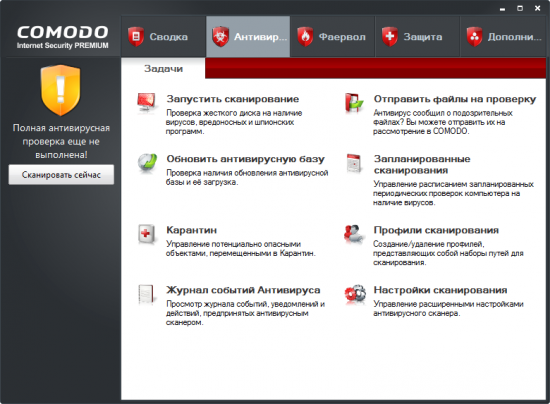
Task: Select the Задачи sub-tab
Action: tap(163, 68)
